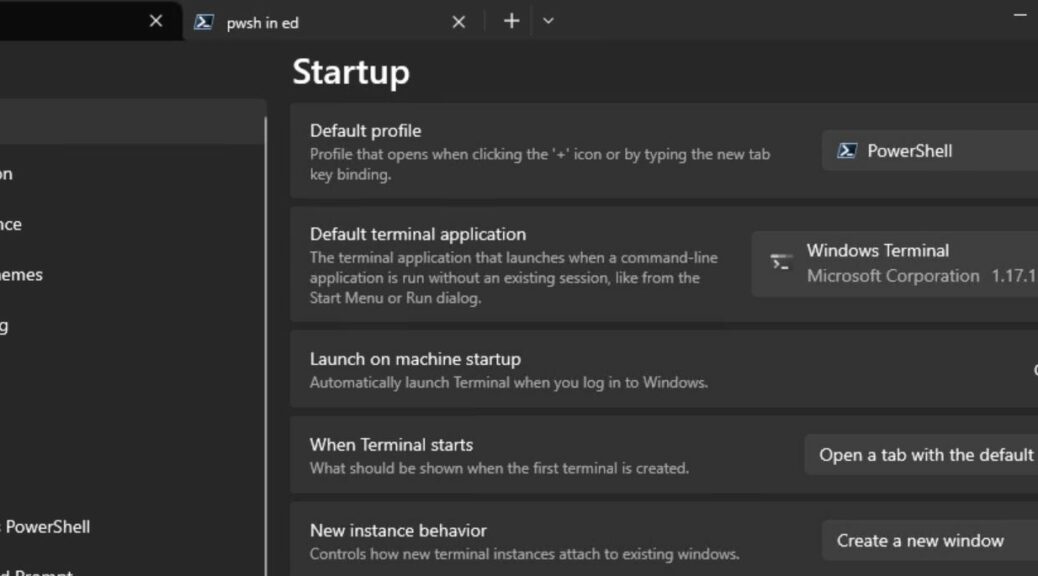
Task: Minimize the Terminal window
Action: click(1020, 15)
